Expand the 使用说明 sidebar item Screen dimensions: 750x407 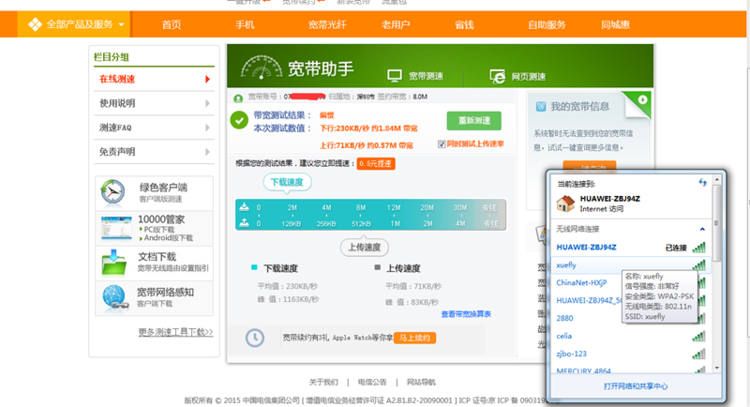pos(155,102)
